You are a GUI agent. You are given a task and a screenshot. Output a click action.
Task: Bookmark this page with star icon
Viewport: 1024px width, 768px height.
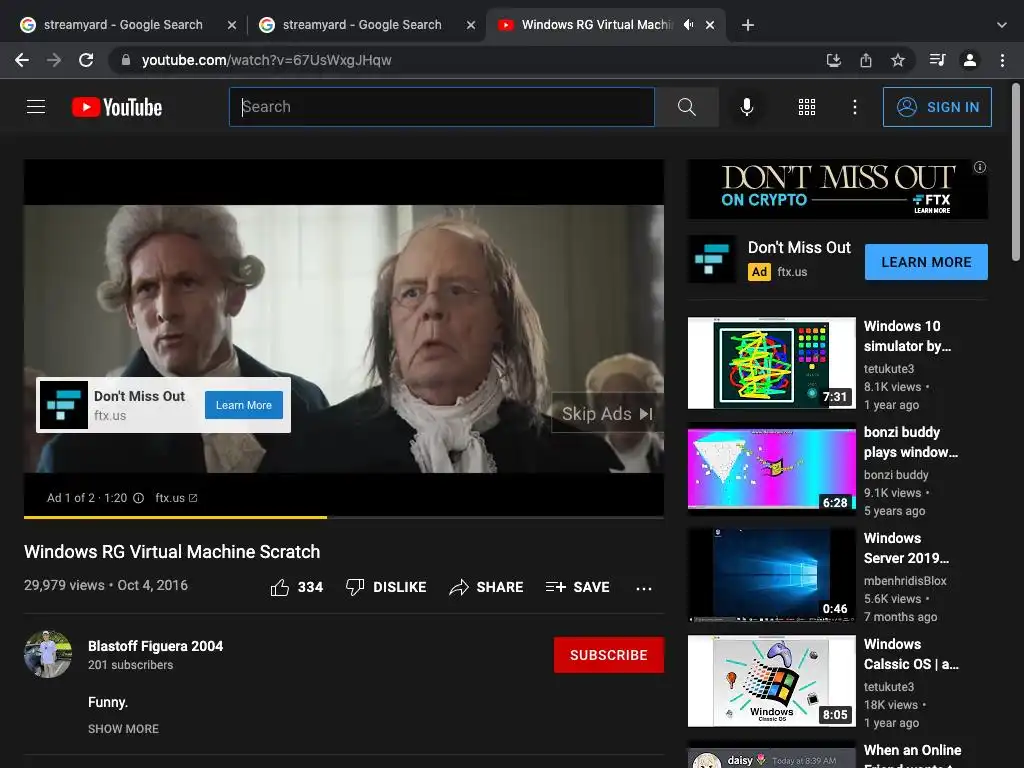click(x=897, y=60)
